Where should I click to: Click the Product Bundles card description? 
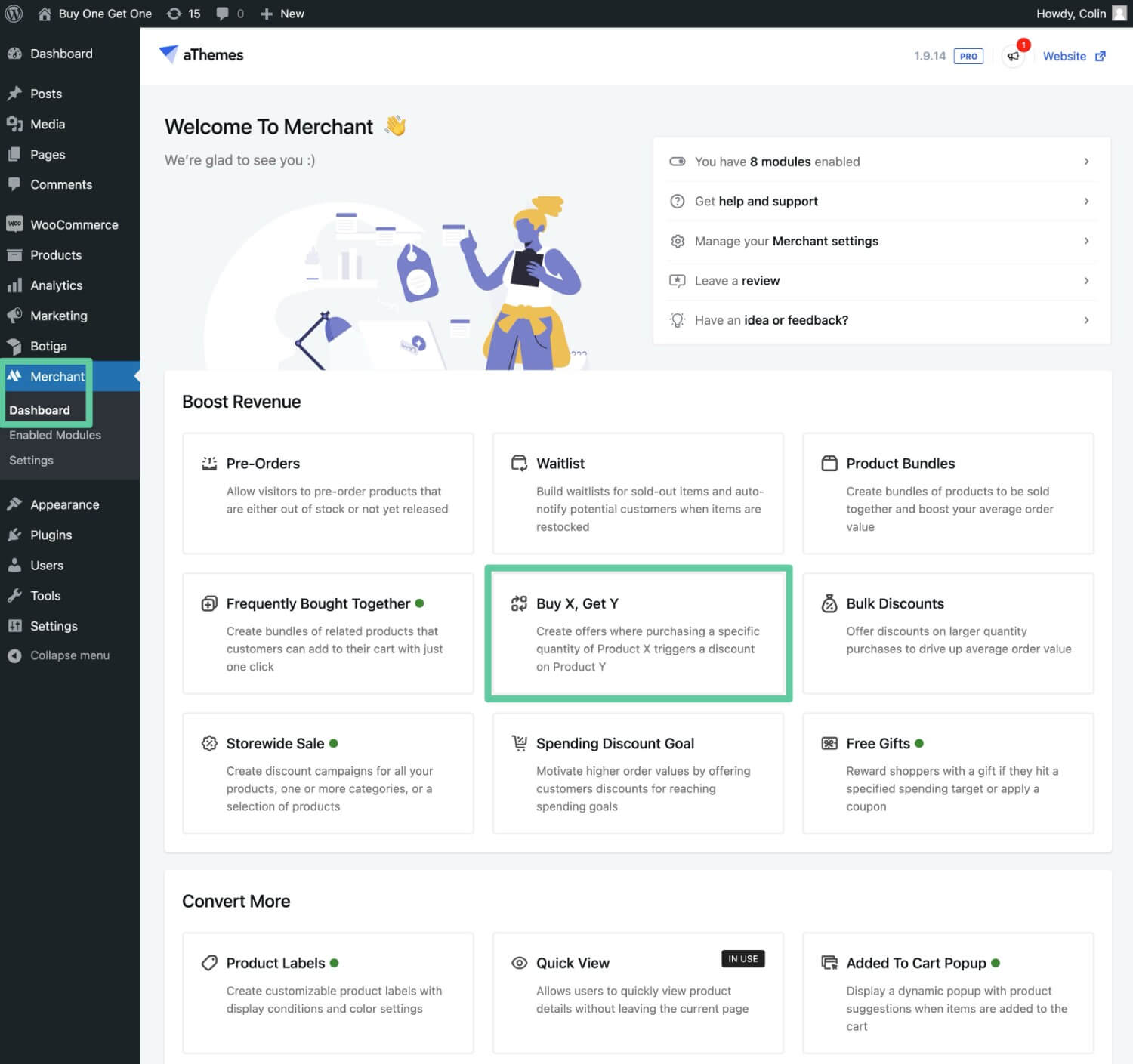click(x=949, y=509)
